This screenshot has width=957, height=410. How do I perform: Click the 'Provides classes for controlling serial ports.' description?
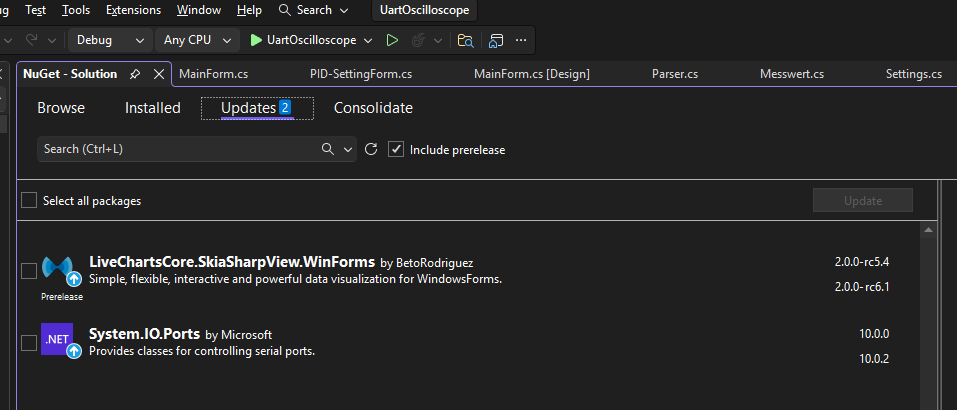[x=202, y=351]
